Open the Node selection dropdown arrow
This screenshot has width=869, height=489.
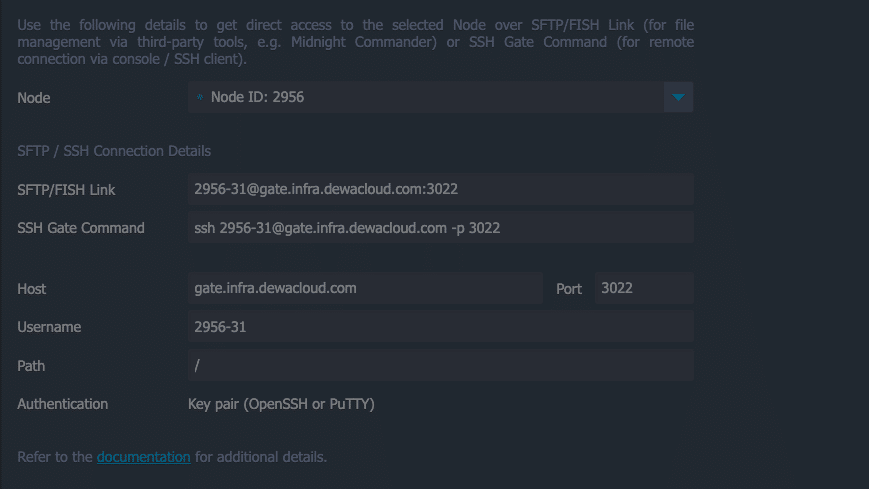pyautogui.click(x=678, y=97)
